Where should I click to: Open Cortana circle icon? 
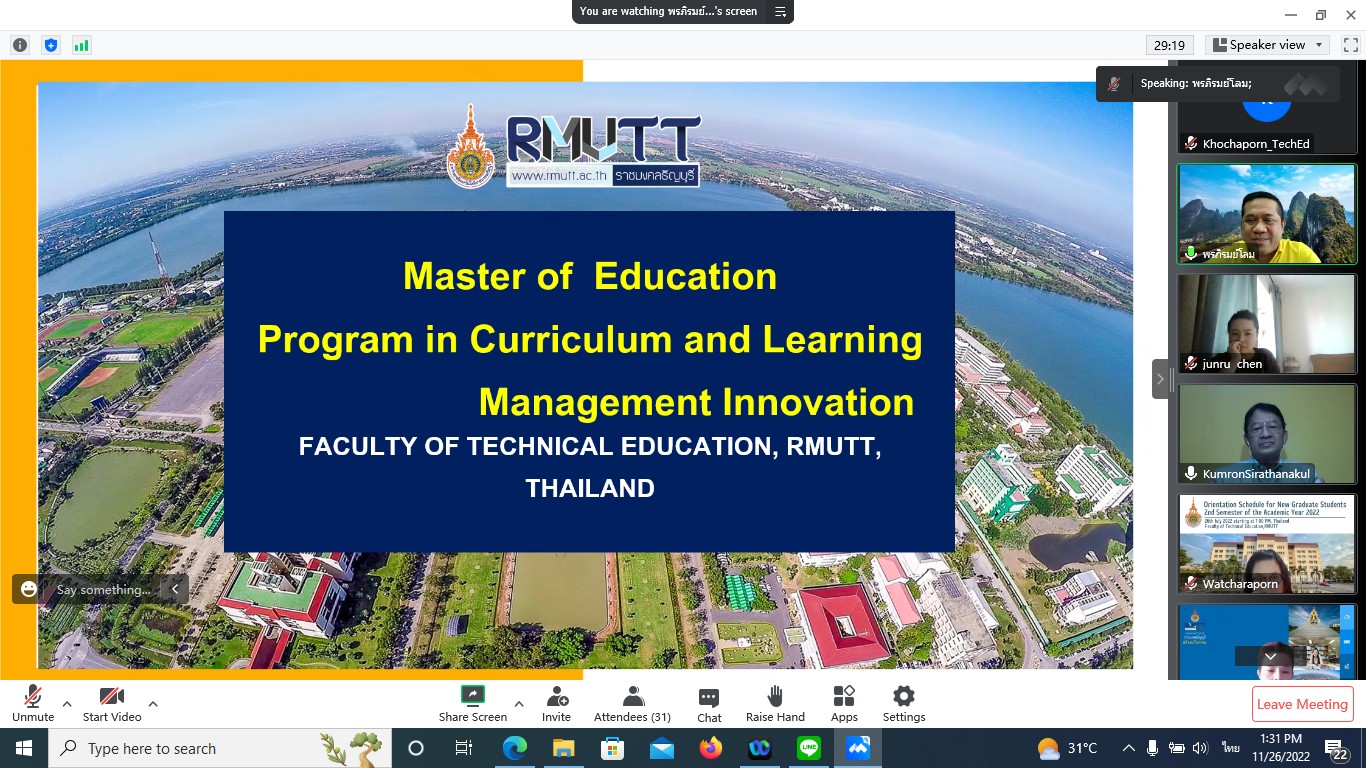point(416,748)
